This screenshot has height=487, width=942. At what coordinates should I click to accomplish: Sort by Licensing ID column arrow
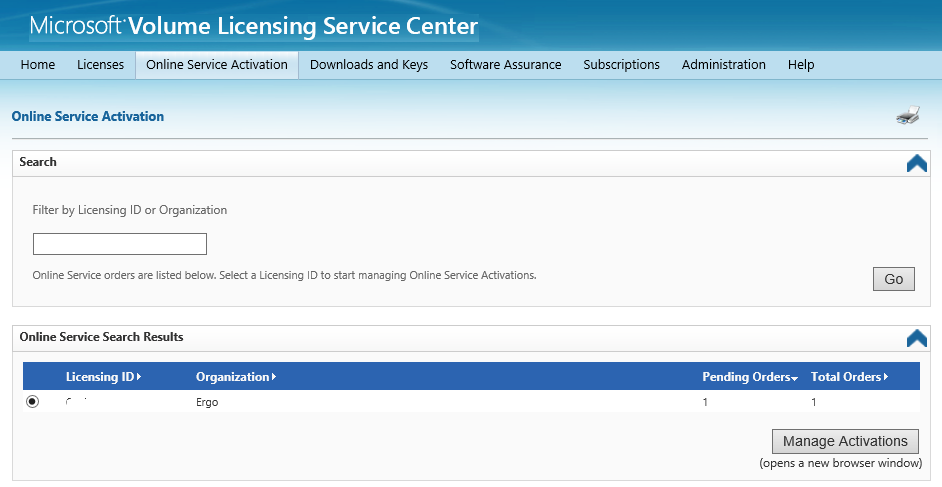(x=139, y=377)
